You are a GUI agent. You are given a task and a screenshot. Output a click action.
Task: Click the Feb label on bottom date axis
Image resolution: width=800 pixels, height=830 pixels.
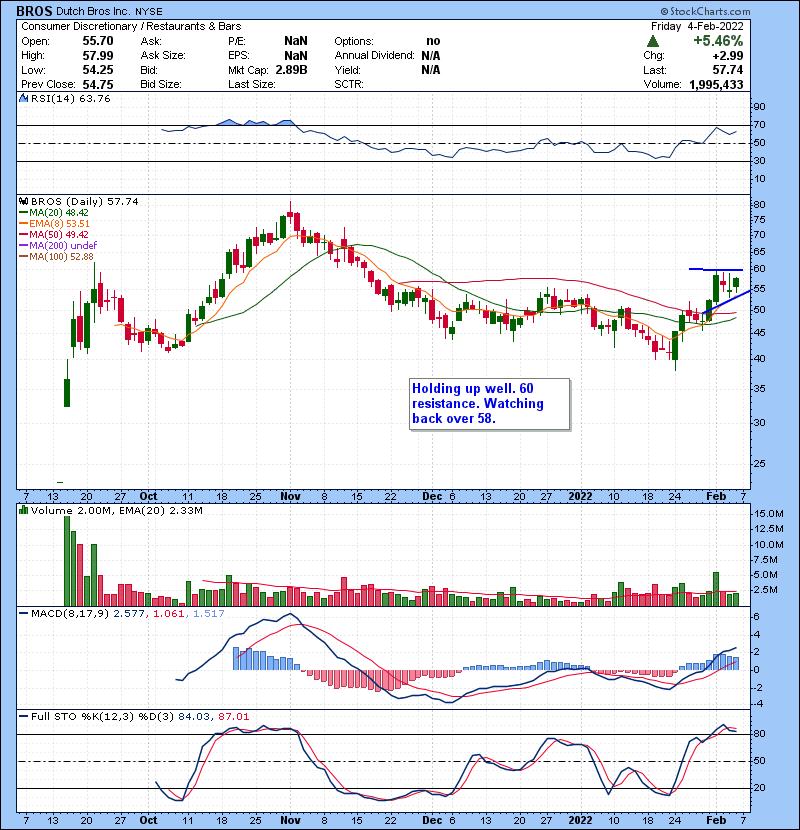716,820
